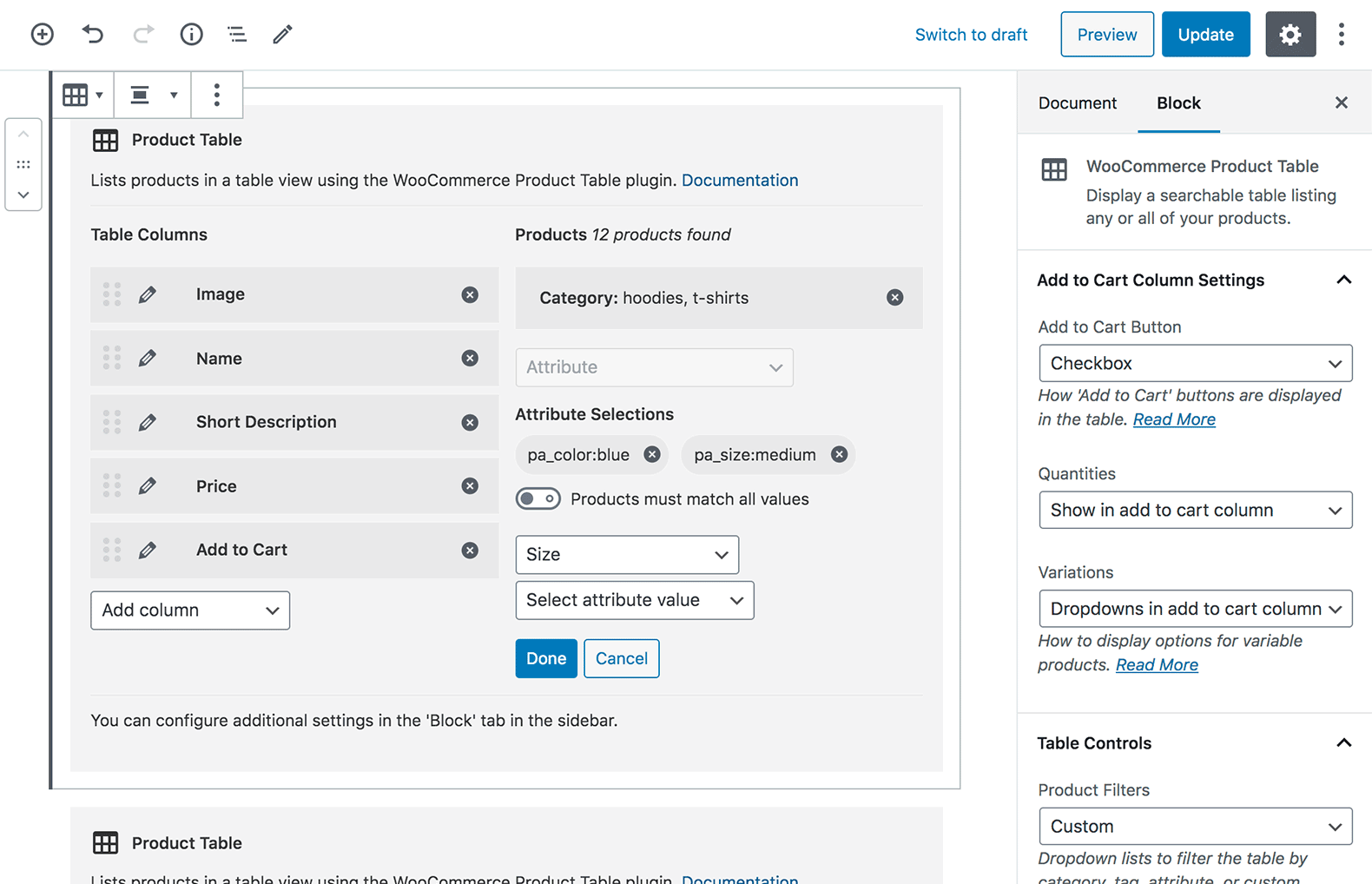Viewport: 1372px width, 884px height.
Task: Expand the Select attribute value dropdown
Action: point(634,601)
